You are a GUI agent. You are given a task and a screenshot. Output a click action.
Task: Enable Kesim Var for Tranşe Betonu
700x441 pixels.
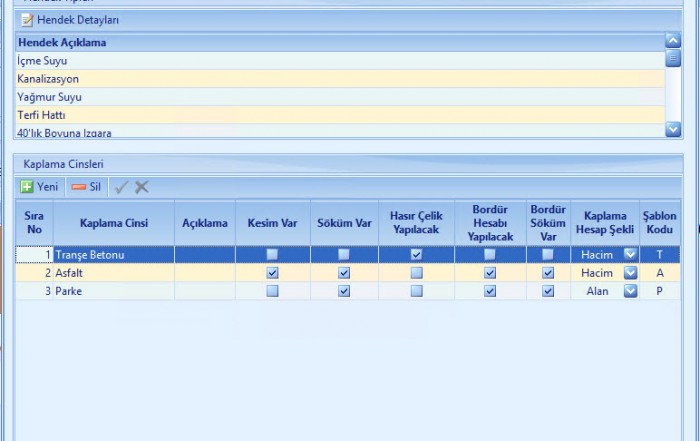point(272,255)
